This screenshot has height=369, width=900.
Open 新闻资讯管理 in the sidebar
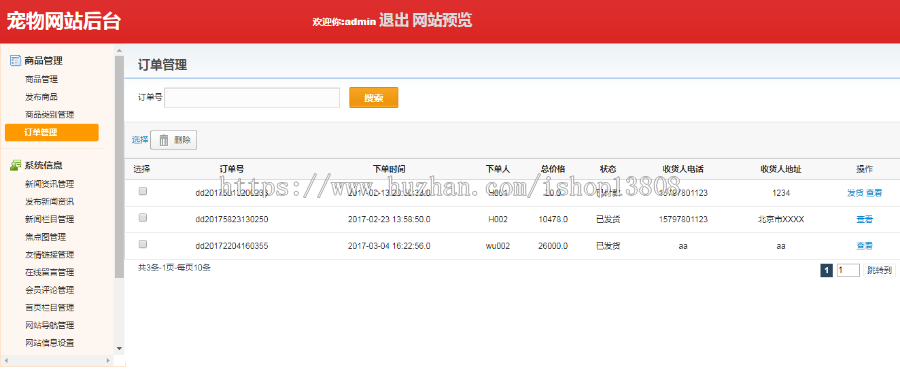(49, 184)
